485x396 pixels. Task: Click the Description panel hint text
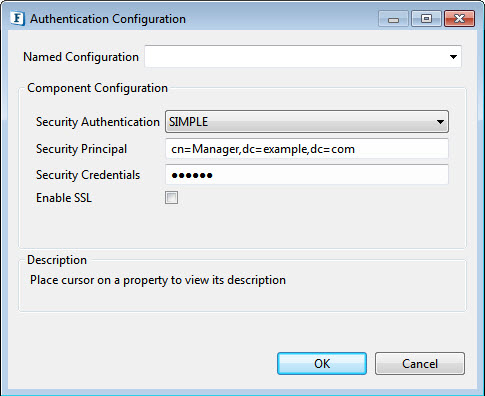point(158,280)
